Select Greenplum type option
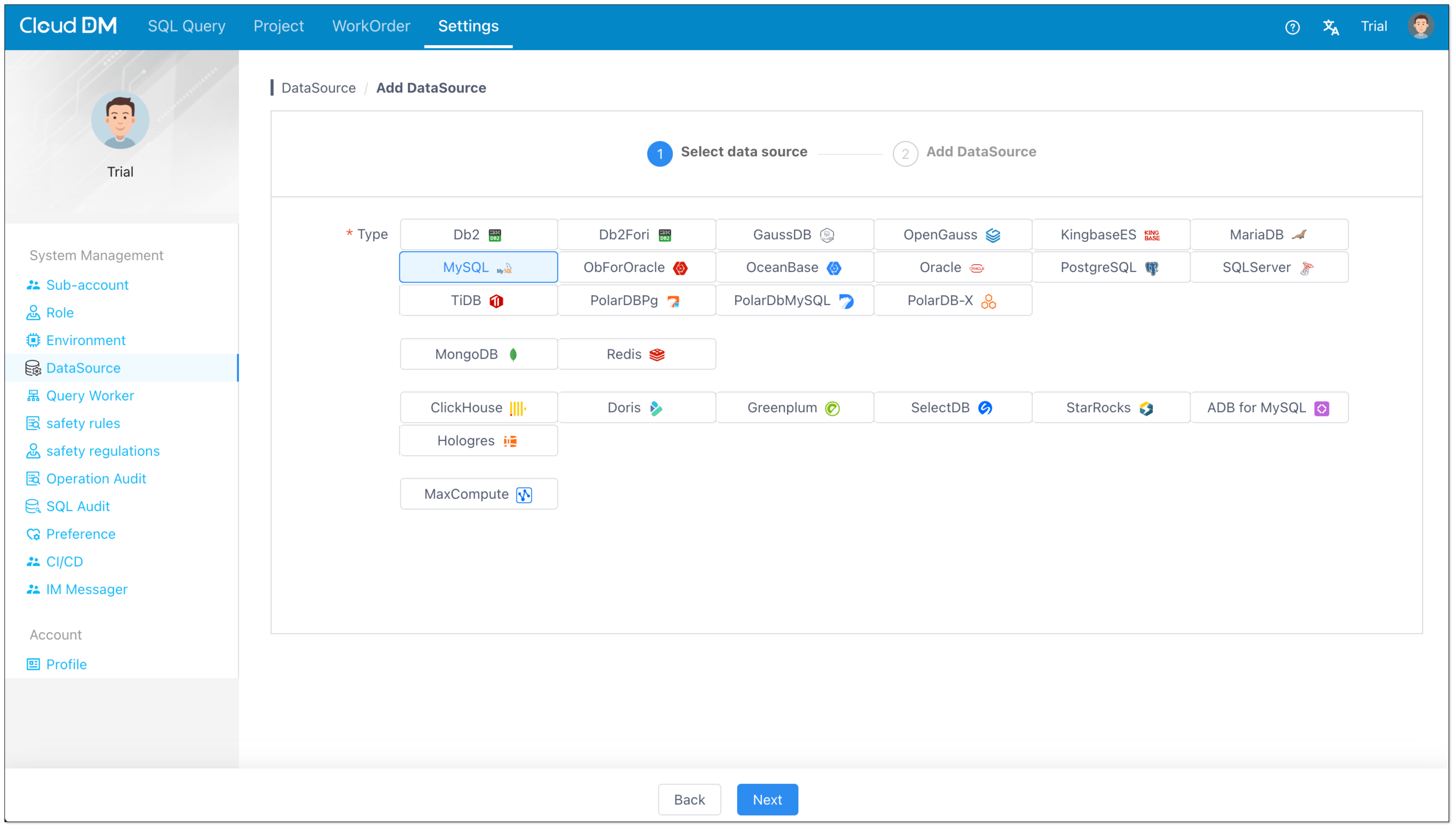The image size is (1456, 829). [795, 408]
